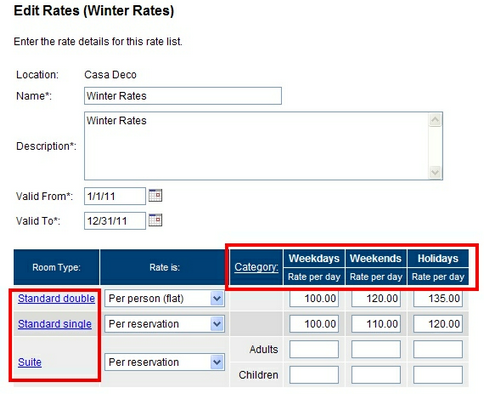Click Suite Children holiday rate field
484x394 pixels.
click(438, 375)
